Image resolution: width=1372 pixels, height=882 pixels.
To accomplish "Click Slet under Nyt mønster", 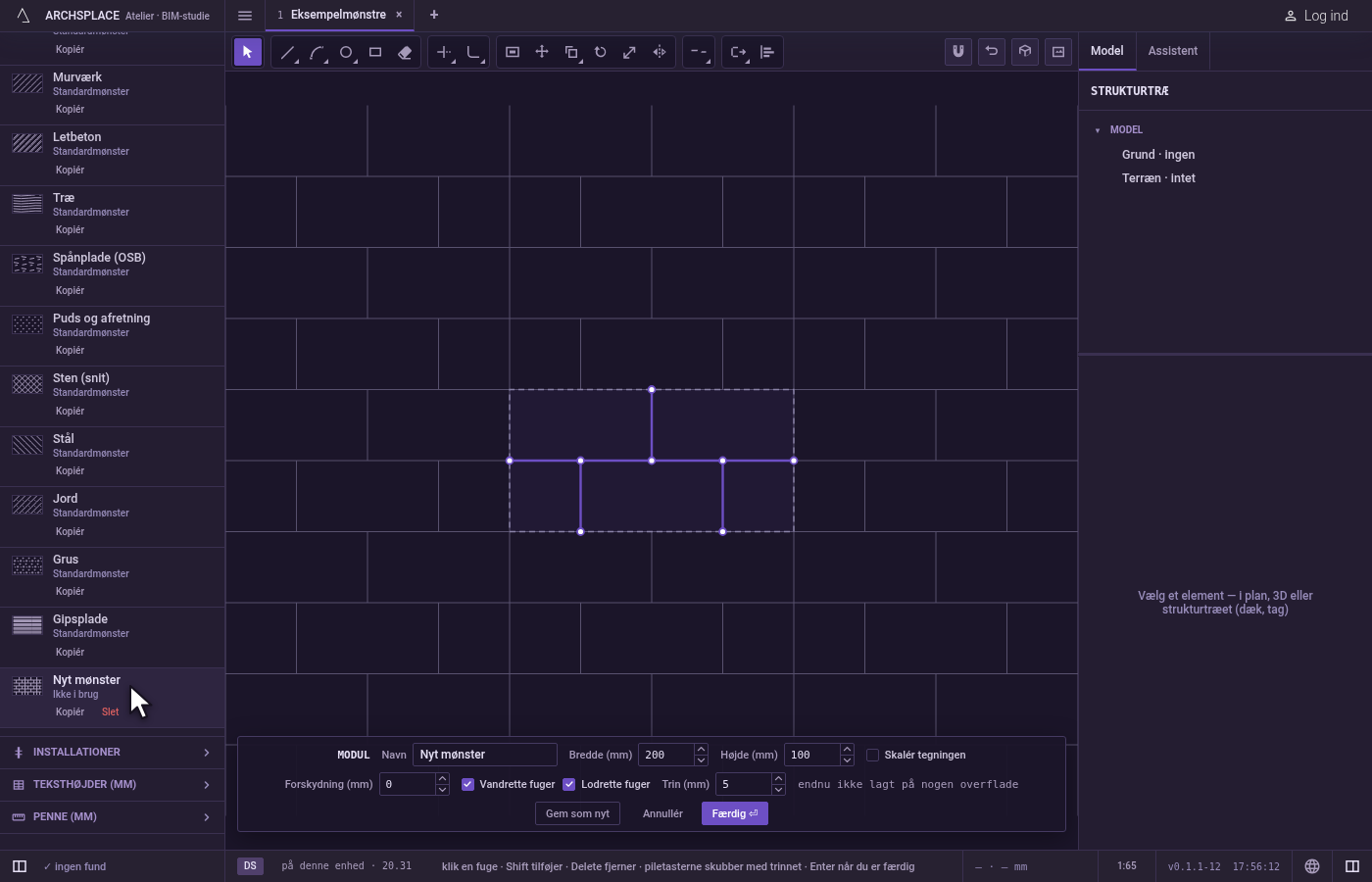I will 110,712.
